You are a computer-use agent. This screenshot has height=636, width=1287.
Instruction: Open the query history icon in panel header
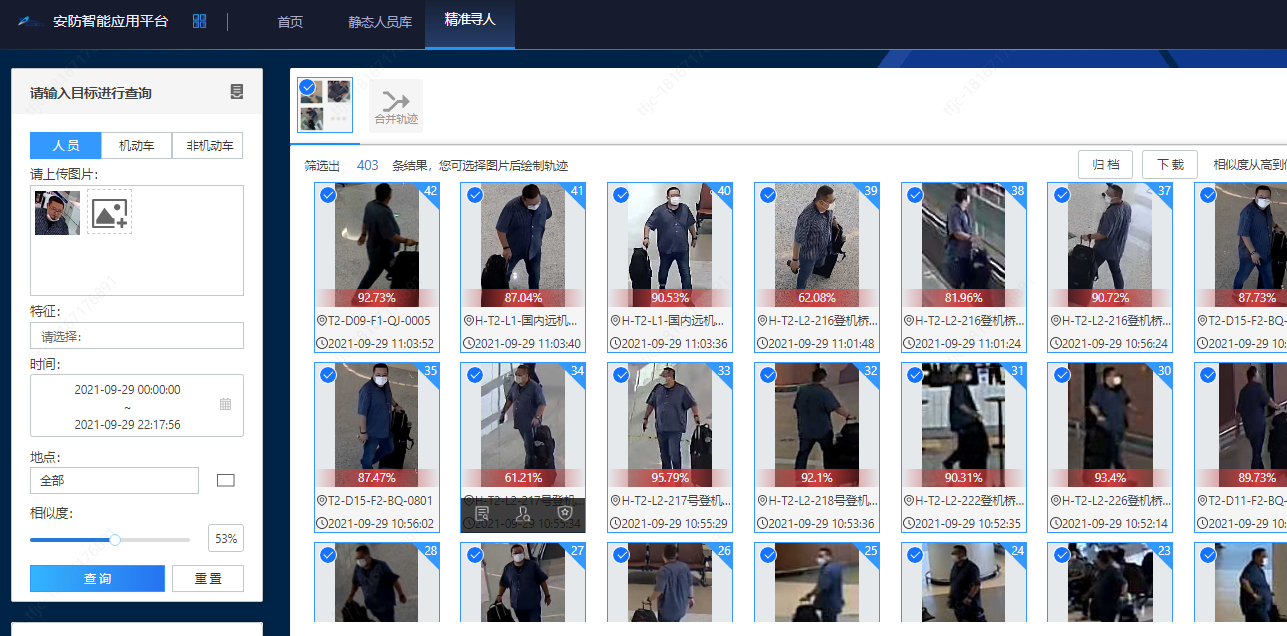click(237, 92)
